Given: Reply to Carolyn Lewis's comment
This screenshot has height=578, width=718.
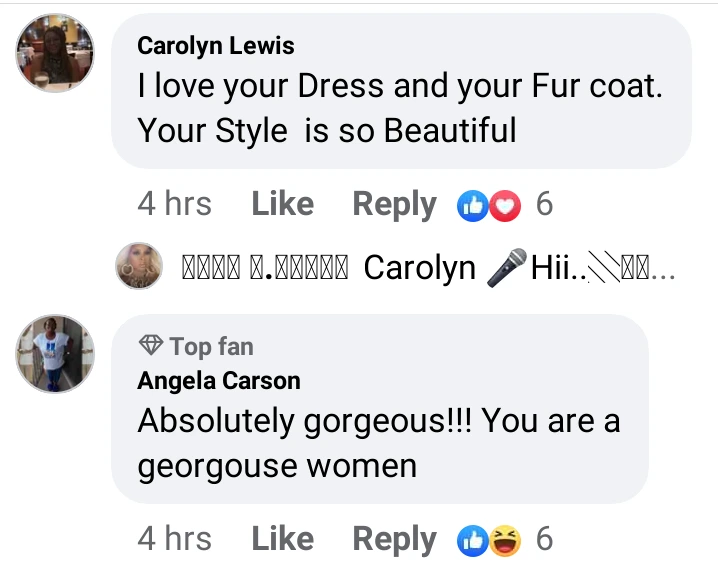Looking at the screenshot, I should point(394,205).
